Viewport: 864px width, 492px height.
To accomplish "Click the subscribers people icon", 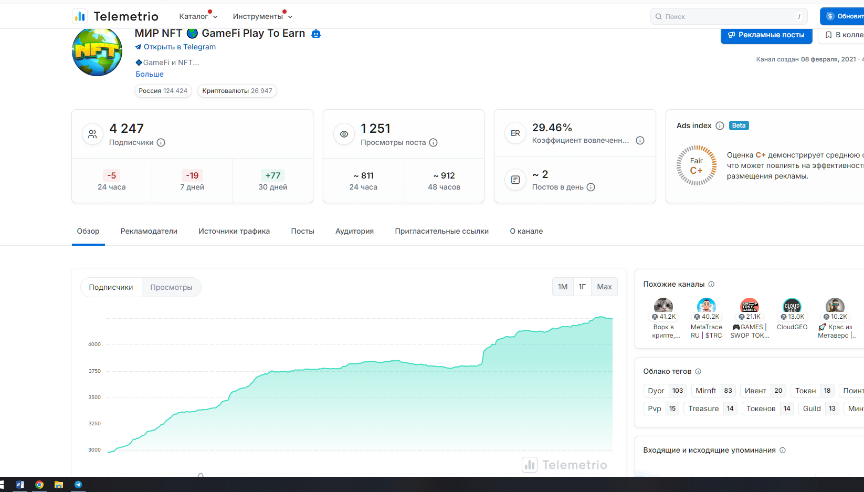I will [93, 134].
